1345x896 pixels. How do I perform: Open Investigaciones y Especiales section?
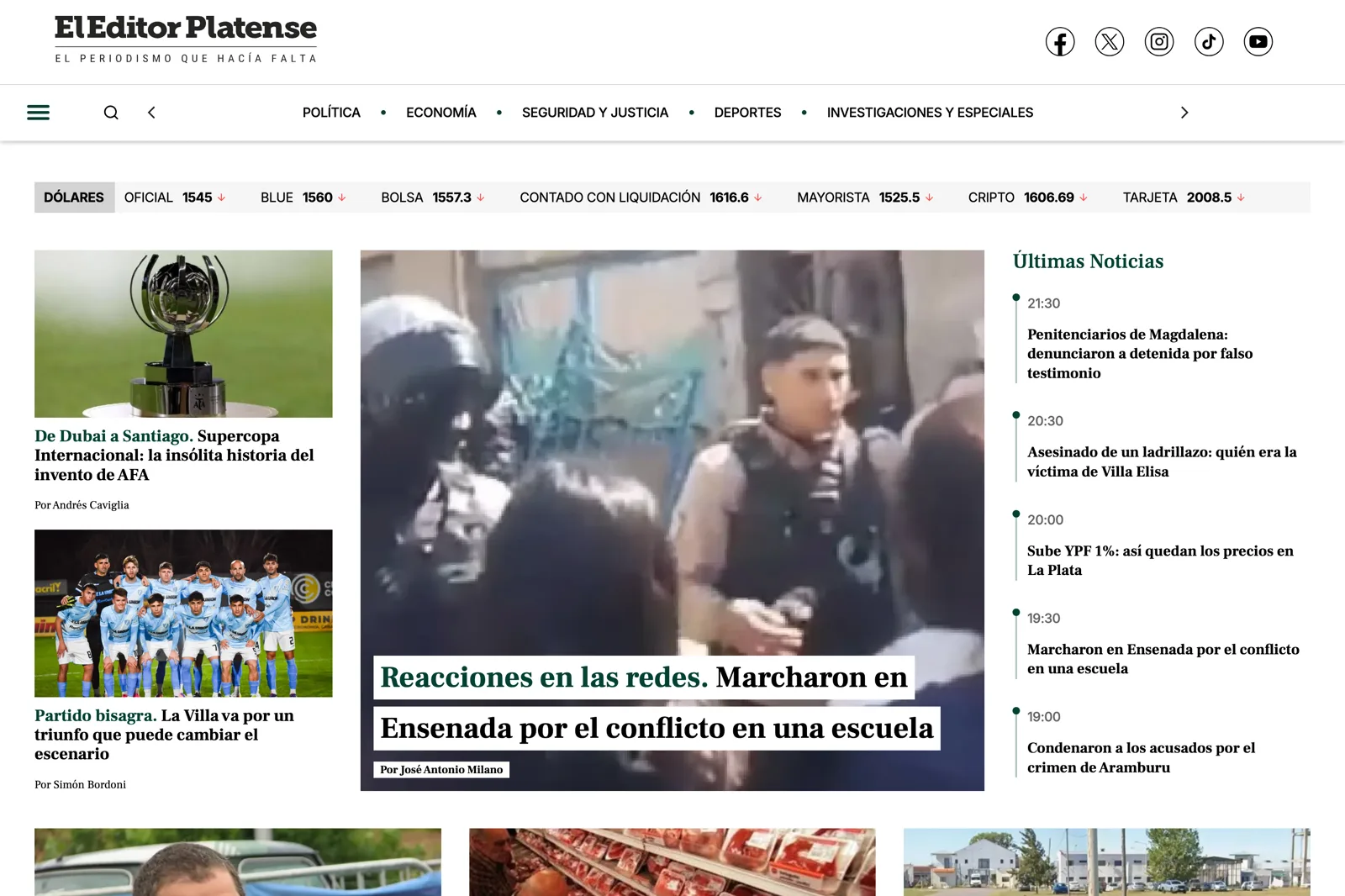930,113
